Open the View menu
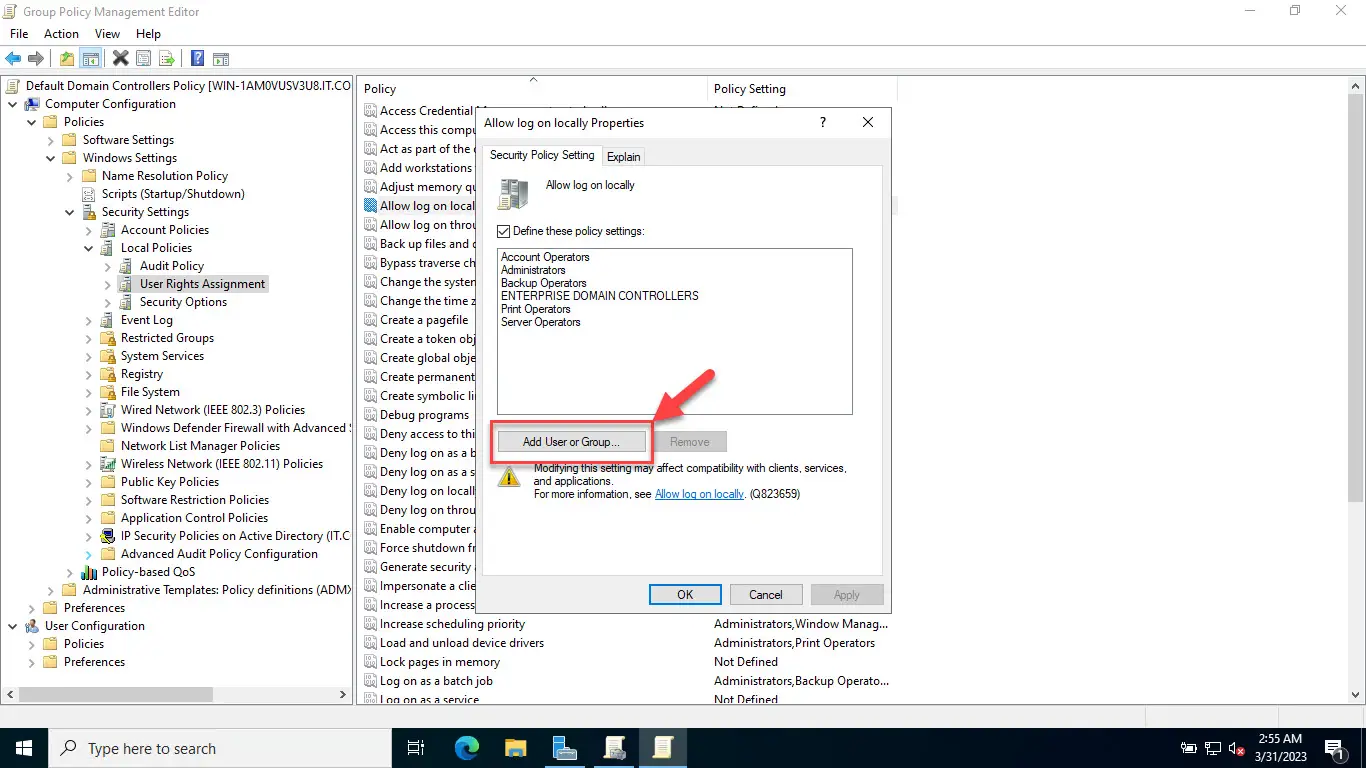The height and width of the screenshot is (768, 1366). (107, 34)
